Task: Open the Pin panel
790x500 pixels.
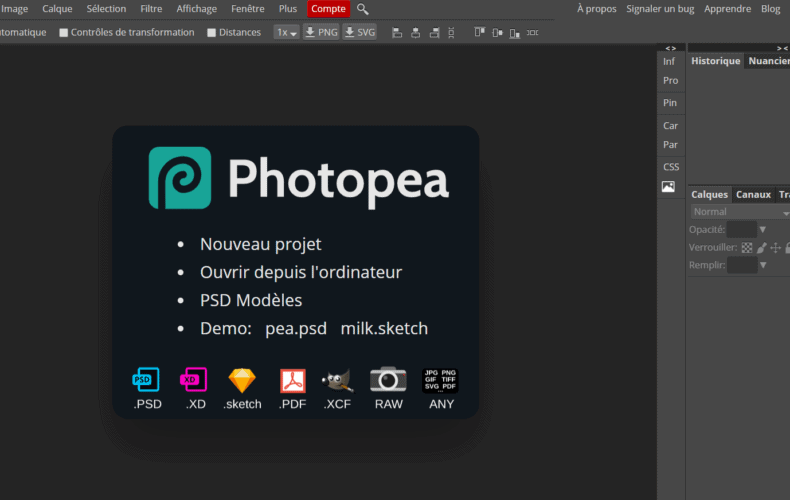Action: click(670, 103)
